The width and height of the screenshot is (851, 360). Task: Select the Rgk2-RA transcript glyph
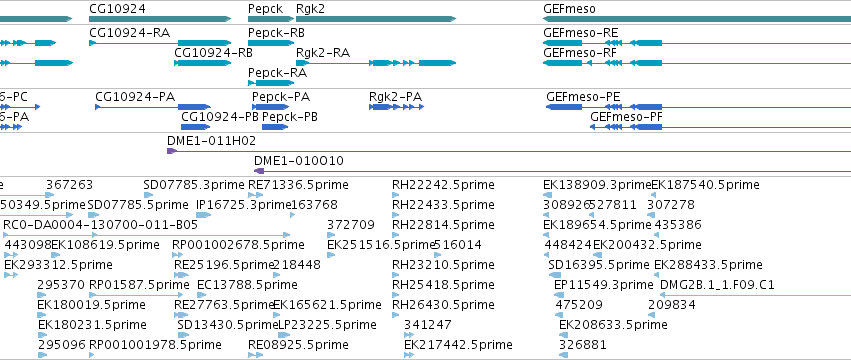(x=376, y=63)
